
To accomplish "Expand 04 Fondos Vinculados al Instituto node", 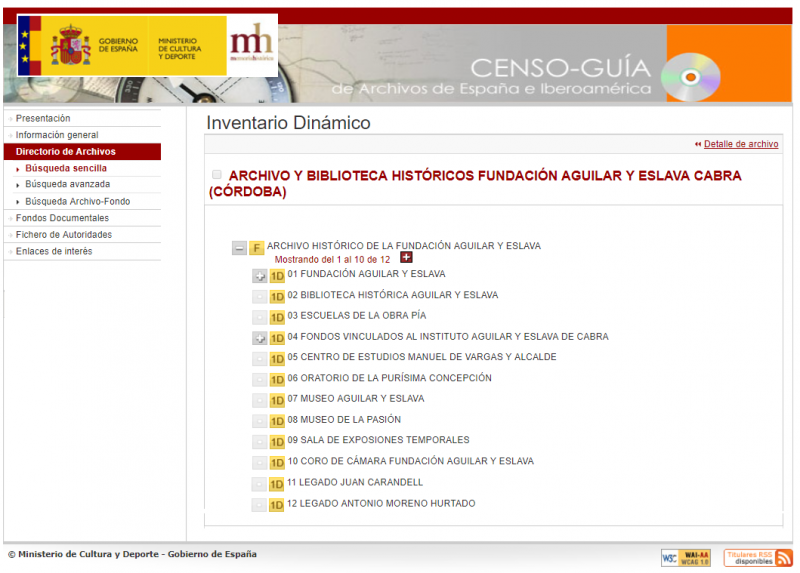I will tap(259, 338).
